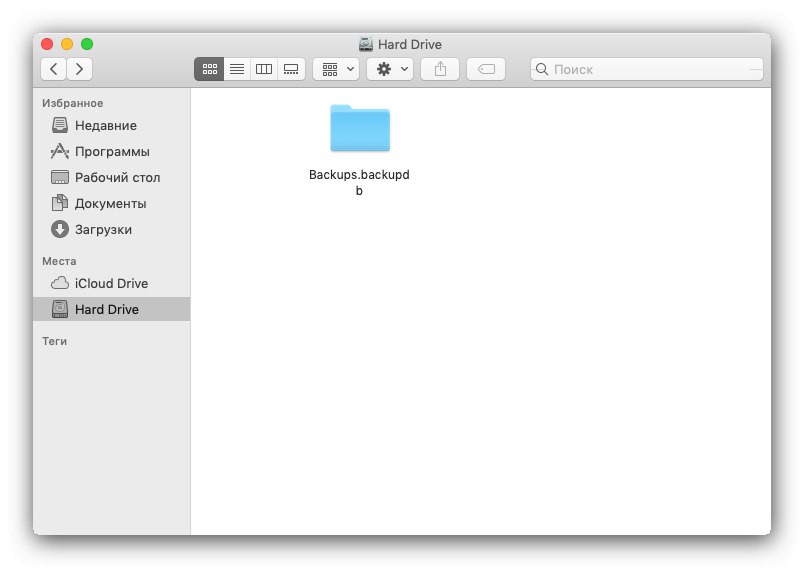
Task: Click the Share toolbar button
Action: tap(440, 69)
